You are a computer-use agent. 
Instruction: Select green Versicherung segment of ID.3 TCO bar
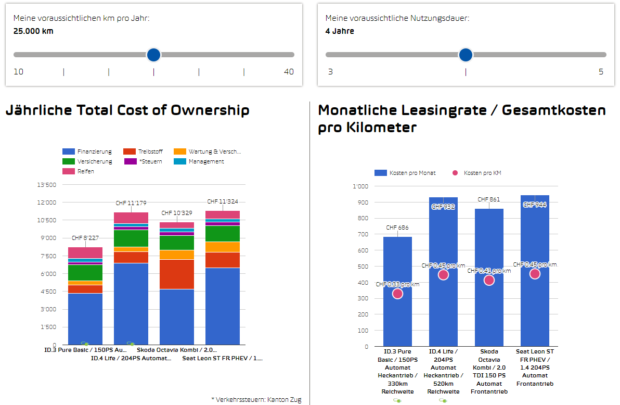[x=85, y=273]
